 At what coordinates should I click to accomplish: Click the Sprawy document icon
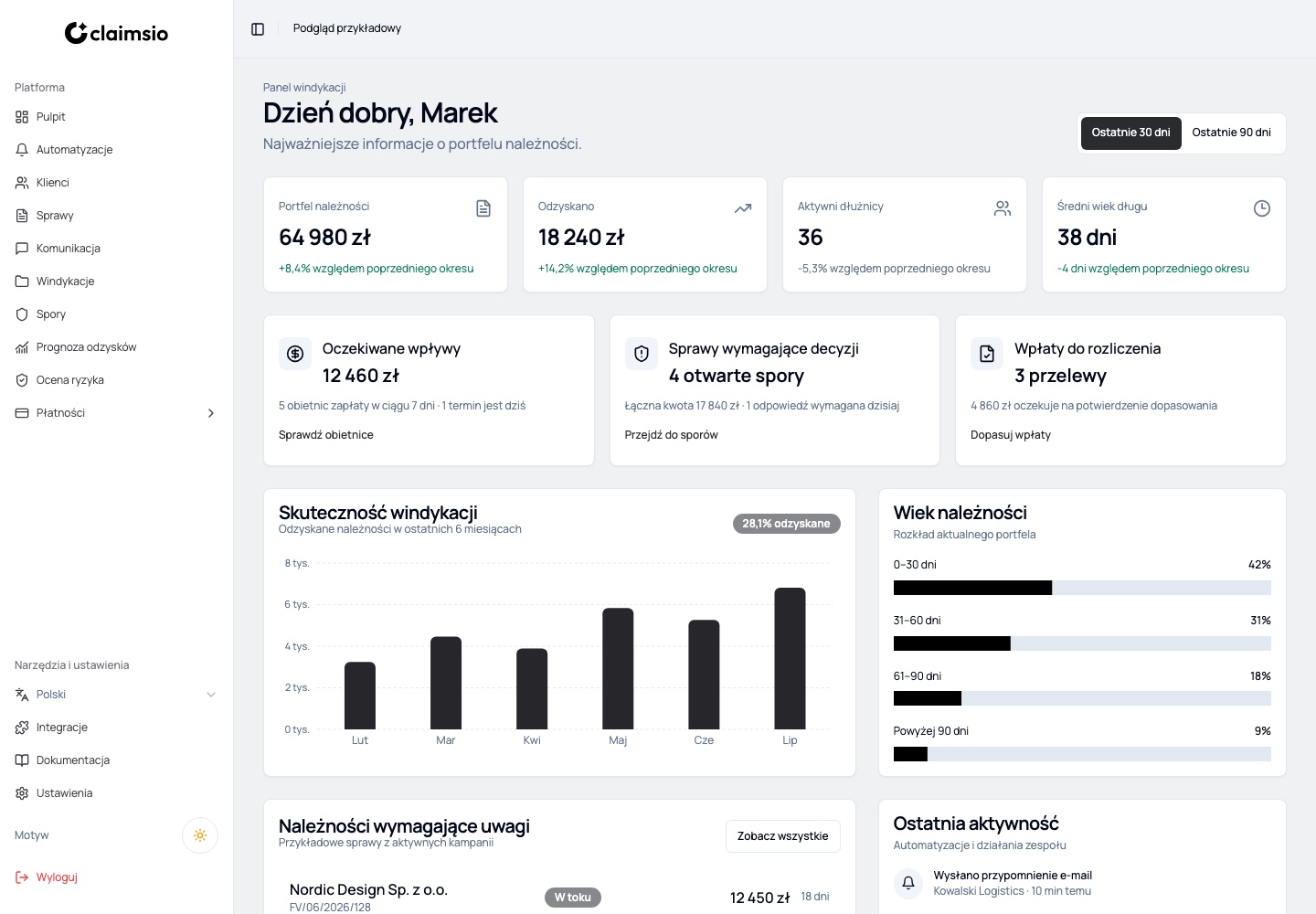coord(22,216)
